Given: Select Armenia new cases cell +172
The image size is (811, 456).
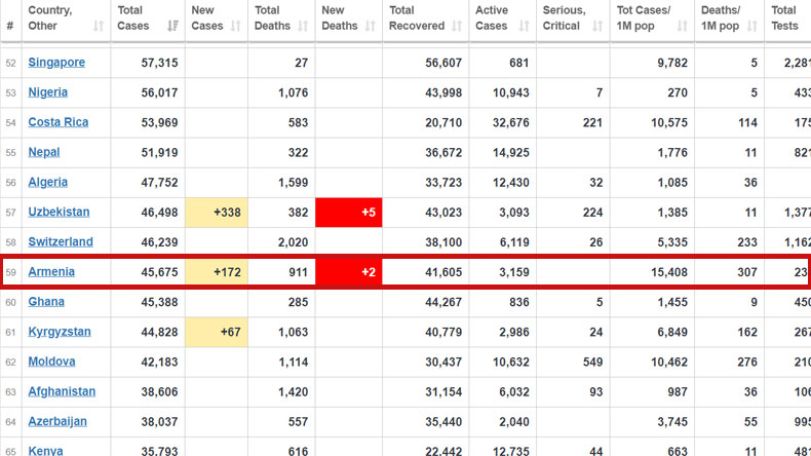Looking at the screenshot, I should [x=217, y=272].
